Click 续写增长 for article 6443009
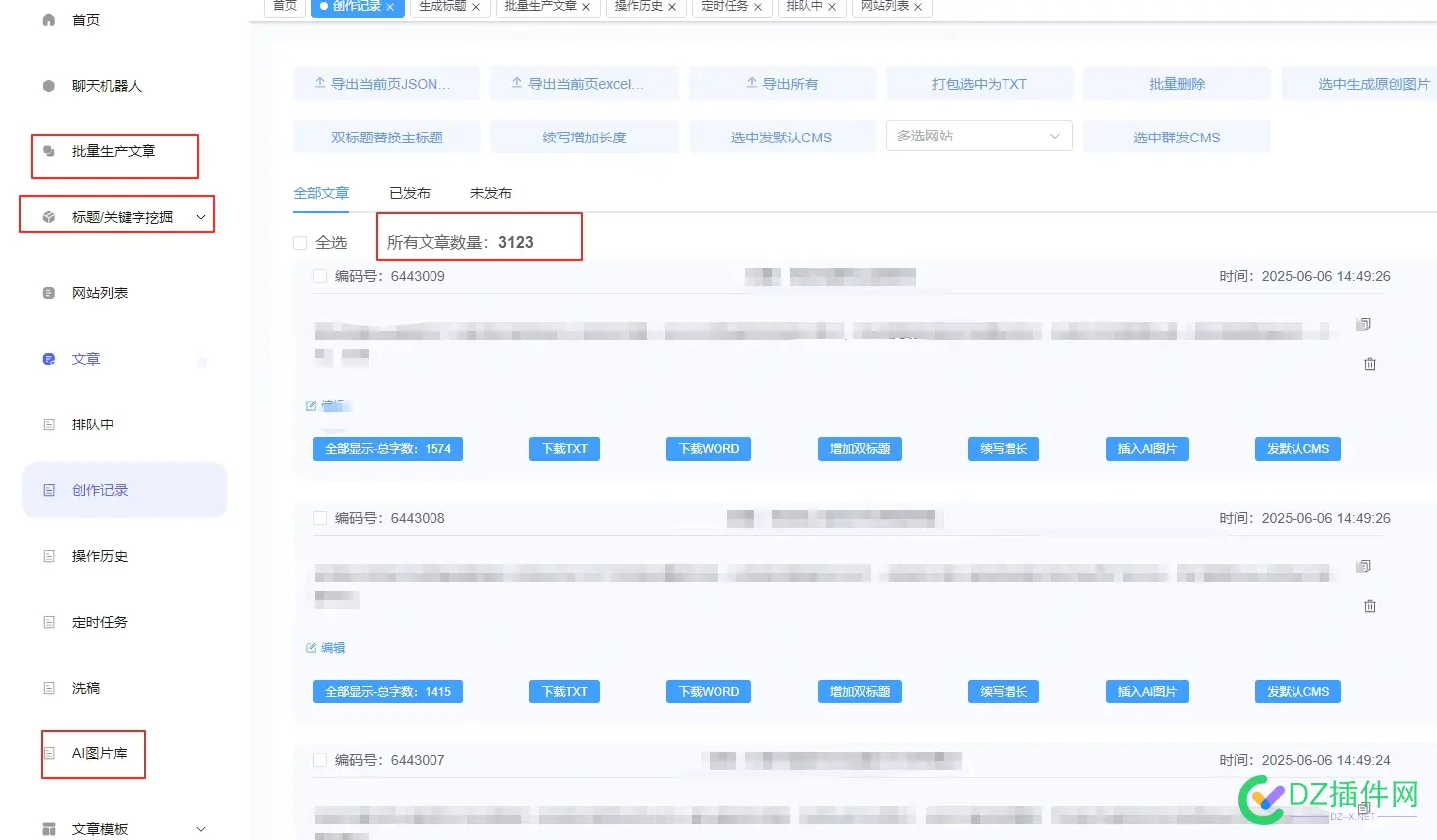Image resolution: width=1437 pixels, height=840 pixels. [x=1004, y=449]
